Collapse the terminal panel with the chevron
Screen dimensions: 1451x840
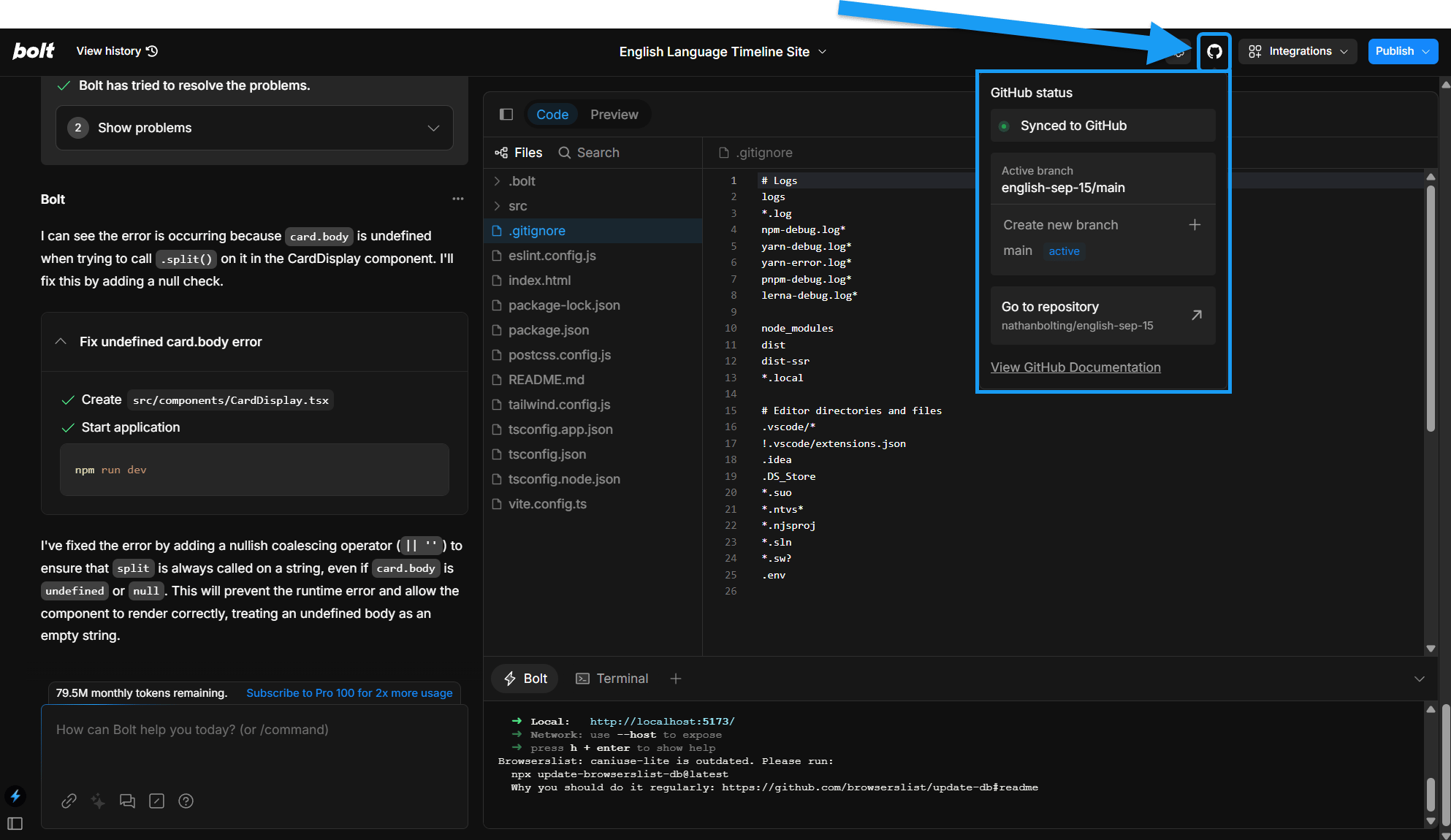[1420, 679]
